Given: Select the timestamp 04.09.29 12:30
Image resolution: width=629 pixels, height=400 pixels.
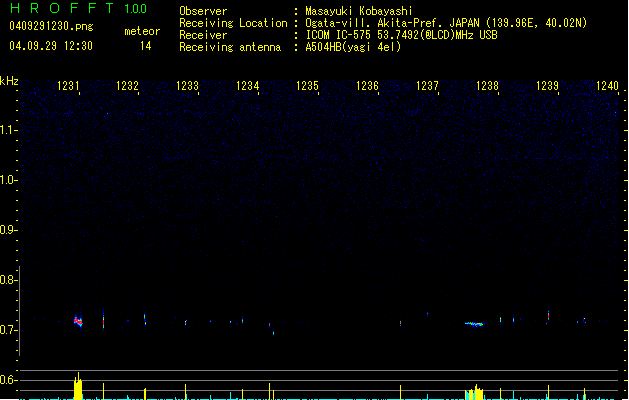Looking at the screenshot, I should pos(51,46).
